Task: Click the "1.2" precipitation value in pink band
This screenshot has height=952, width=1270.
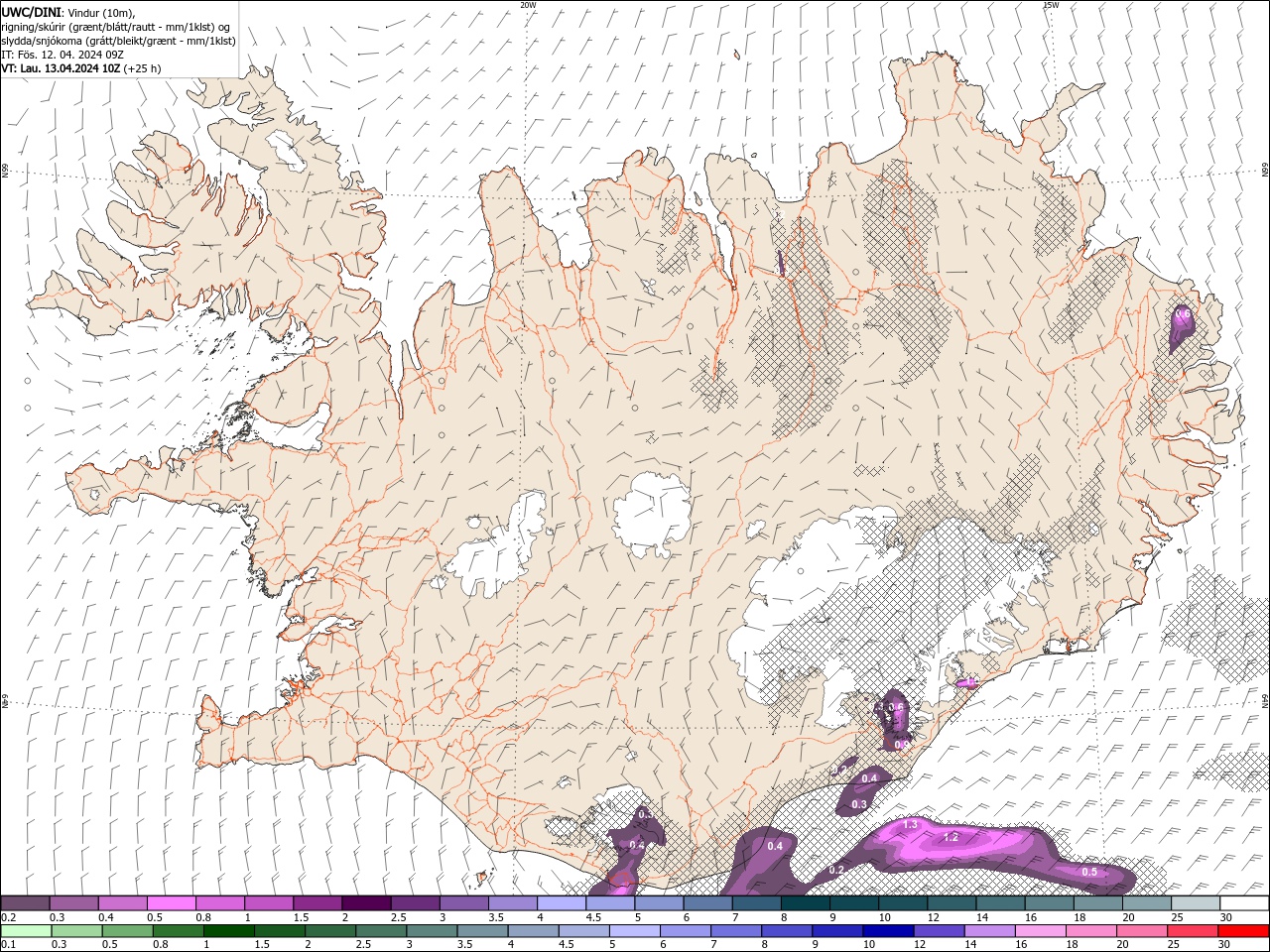Action: (x=951, y=837)
